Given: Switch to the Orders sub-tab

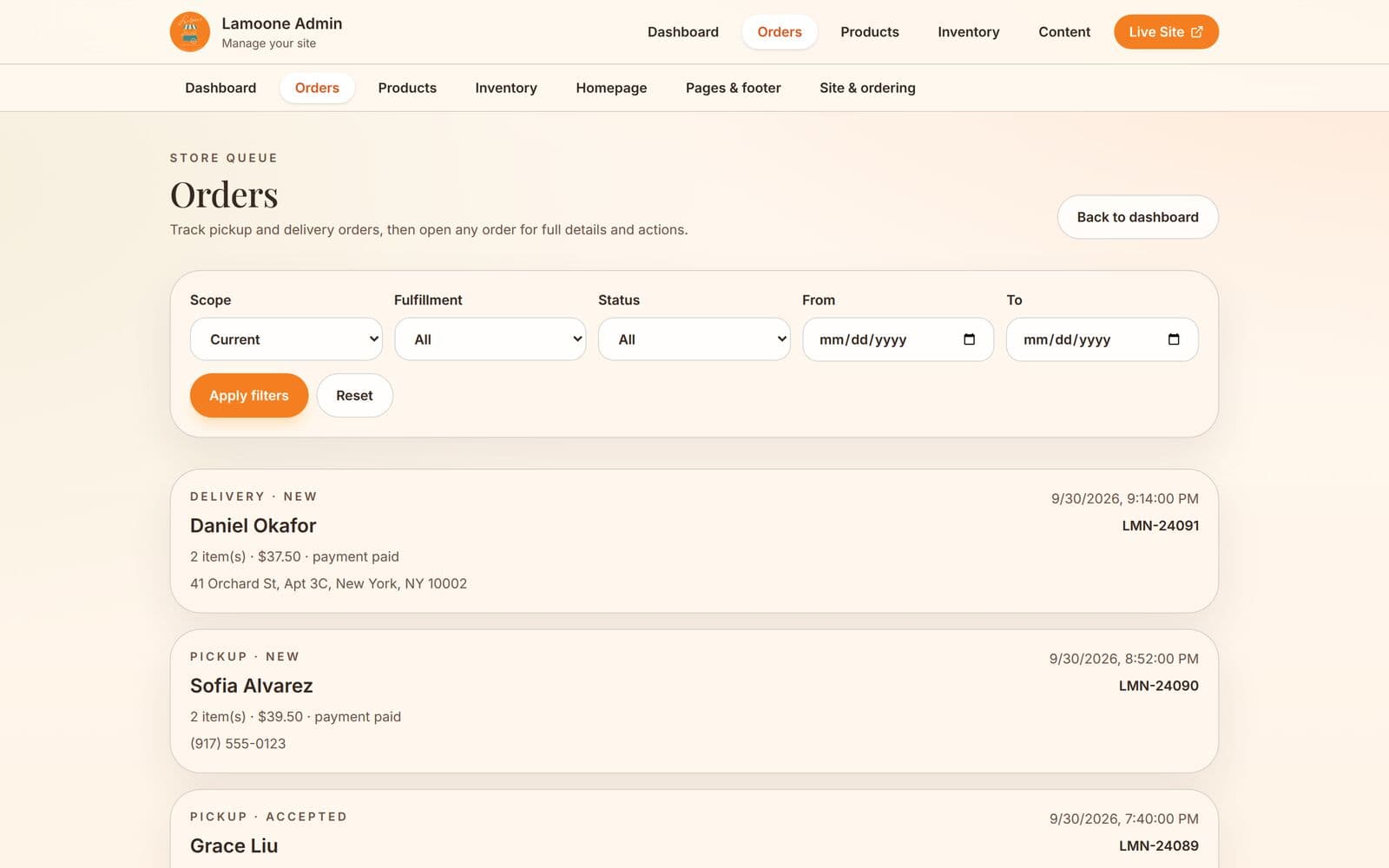Looking at the screenshot, I should pos(317,88).
